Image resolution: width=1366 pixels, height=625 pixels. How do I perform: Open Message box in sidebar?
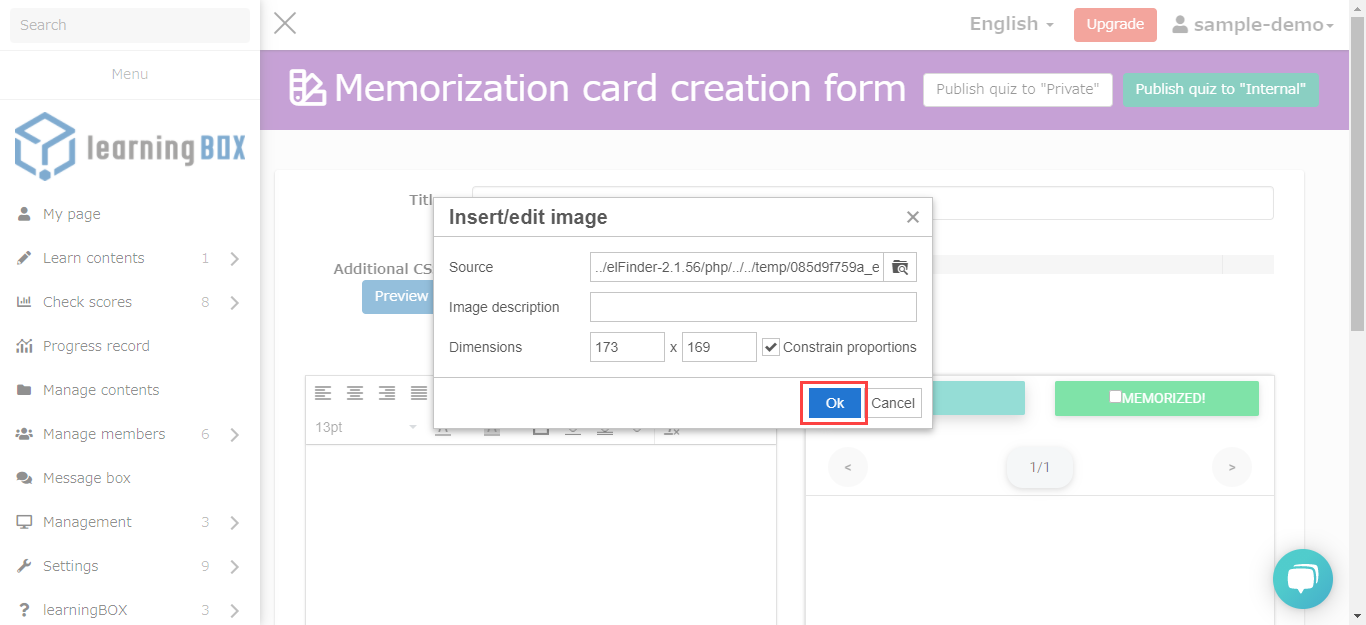coord(87,478)
